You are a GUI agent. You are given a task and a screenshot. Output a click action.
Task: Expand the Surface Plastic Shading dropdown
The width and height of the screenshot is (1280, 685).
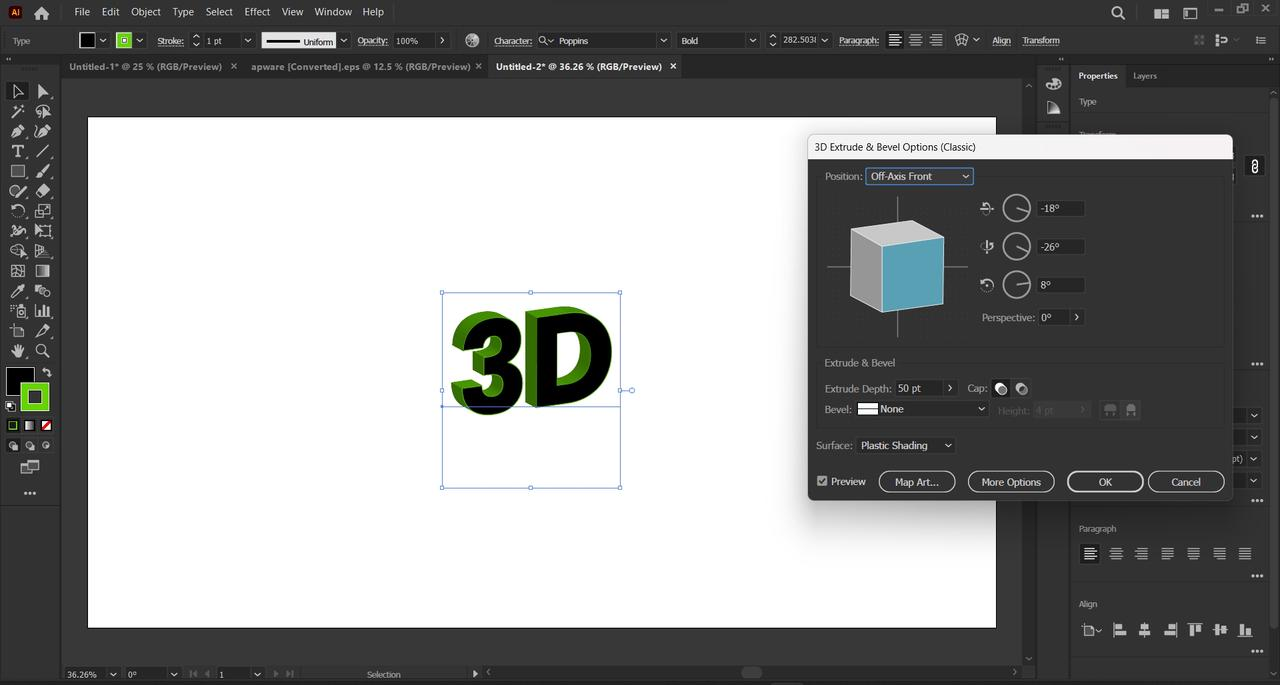[906, 445]
